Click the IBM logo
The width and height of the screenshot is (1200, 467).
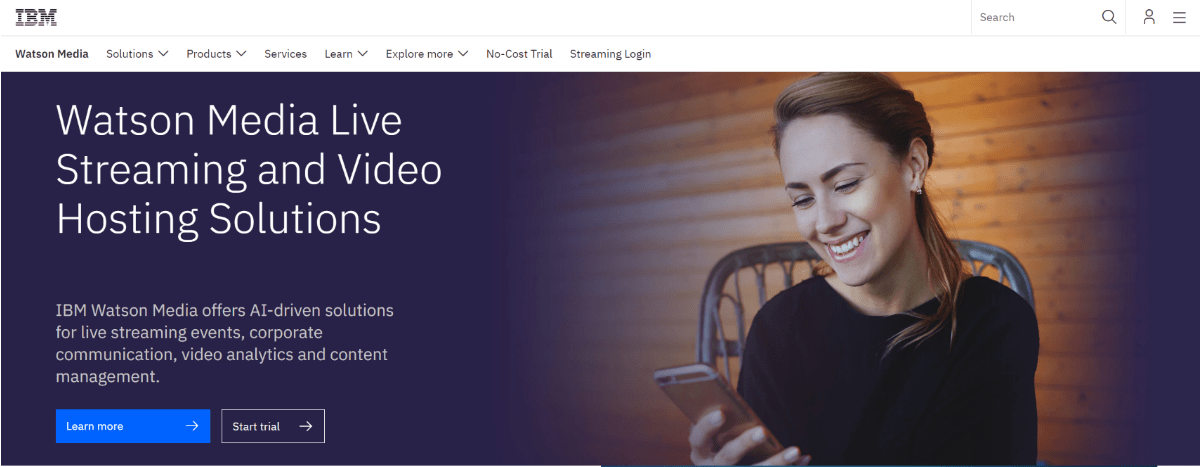coord(36,17)
